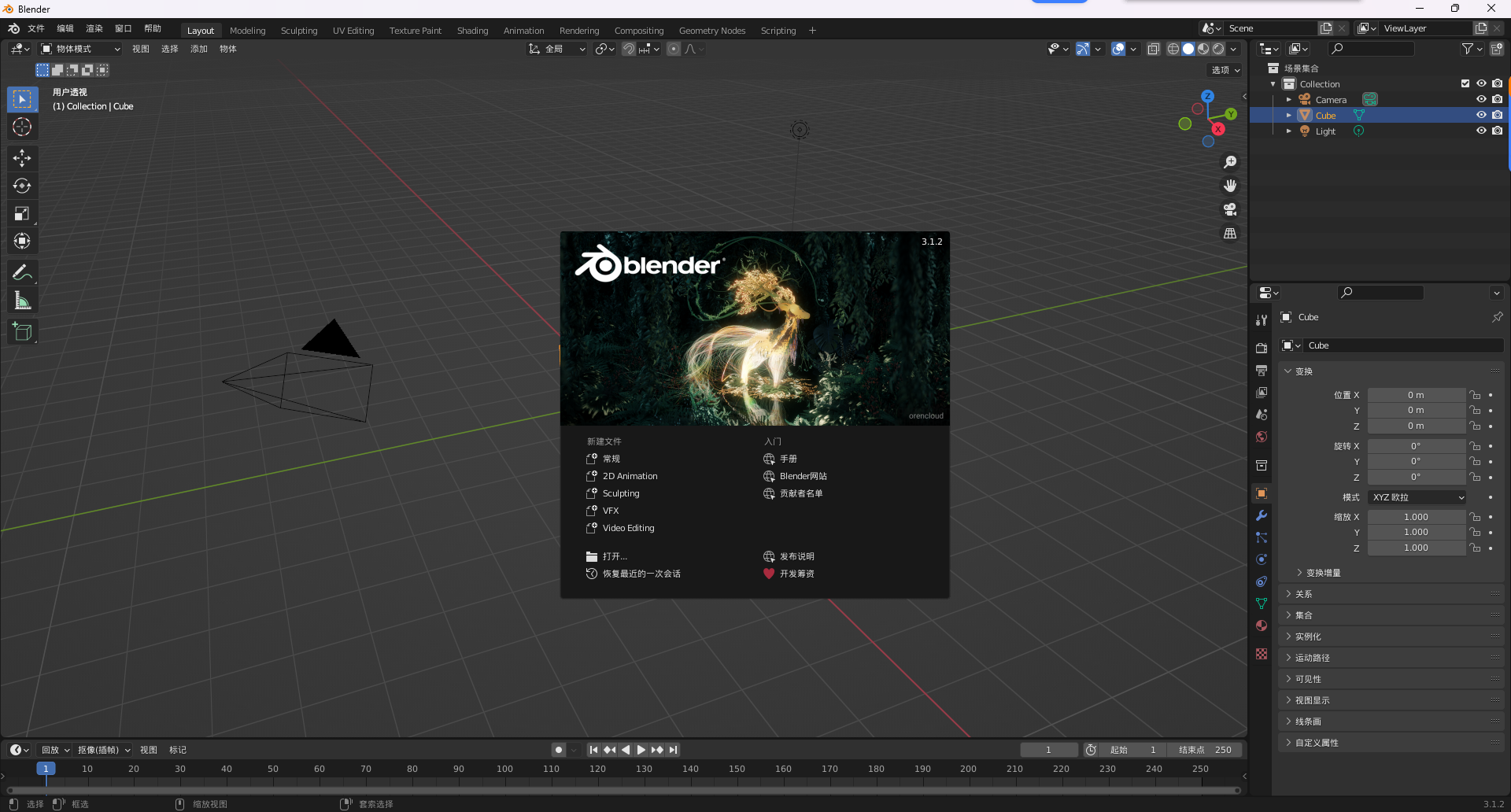Open the Blender网站 link
This screenshot has height=812, width=1511.
[x=804, y=475]
